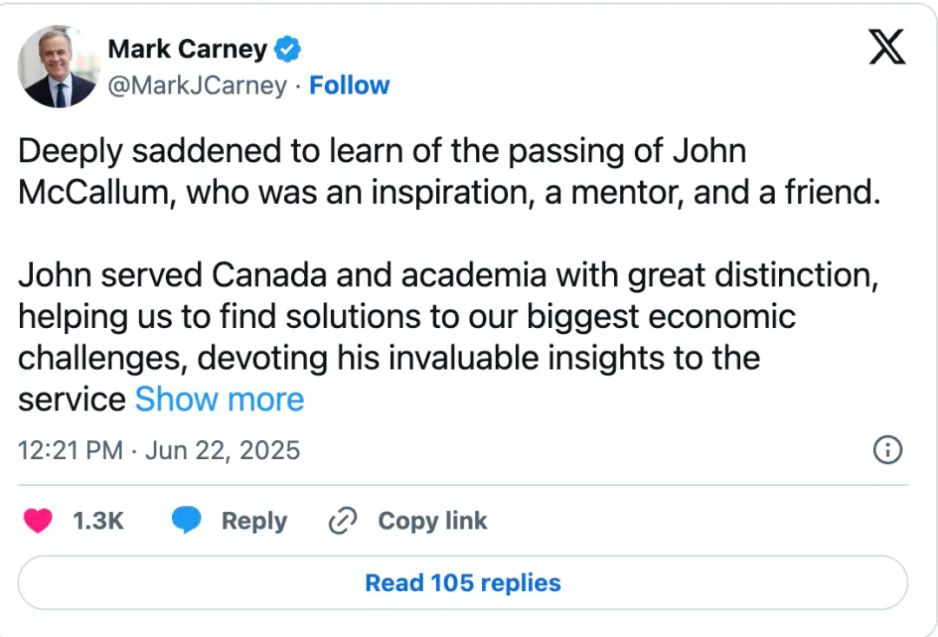The image size is (938, 637).
Task: Expand the post with Show more
Action: tap(219, 399)
